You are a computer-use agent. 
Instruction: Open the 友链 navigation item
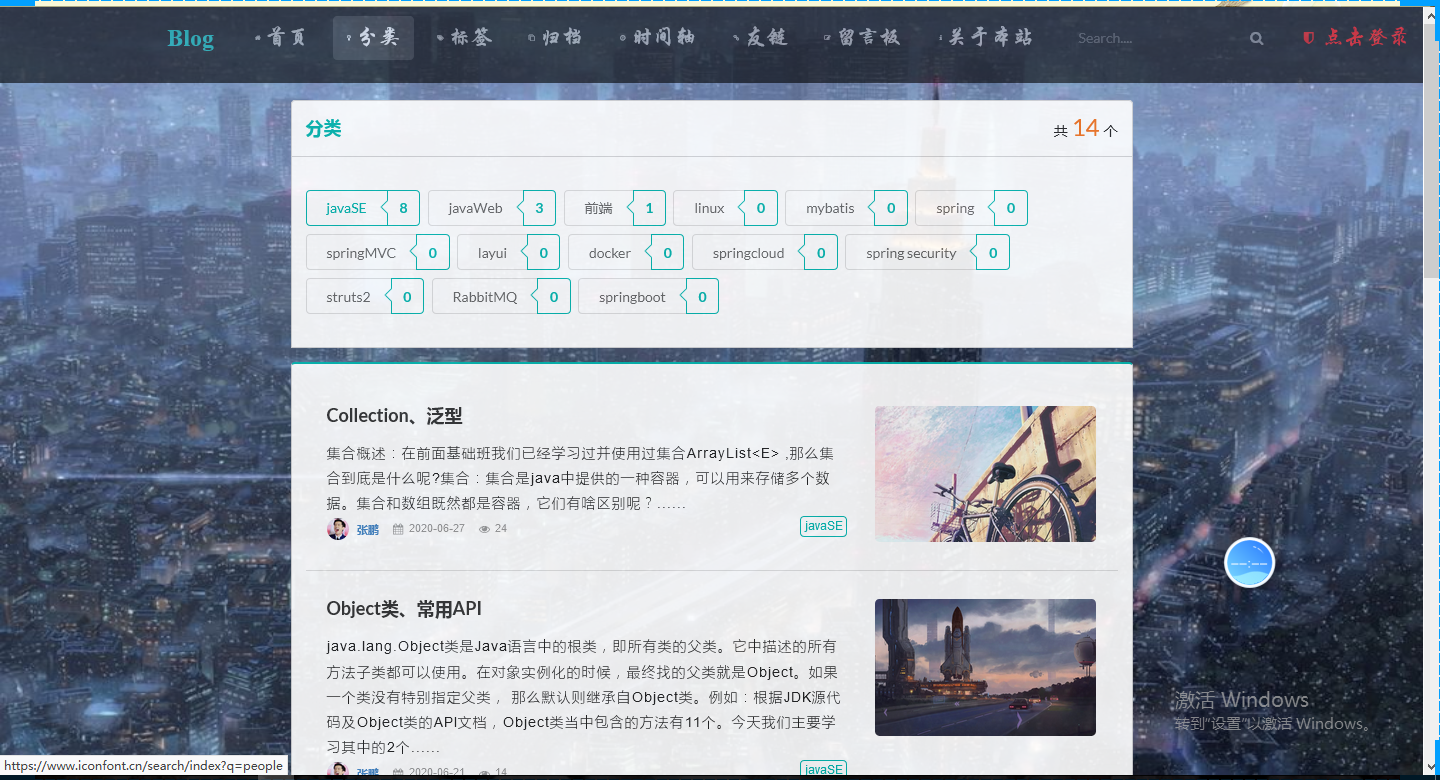click(x=761, y=38)
